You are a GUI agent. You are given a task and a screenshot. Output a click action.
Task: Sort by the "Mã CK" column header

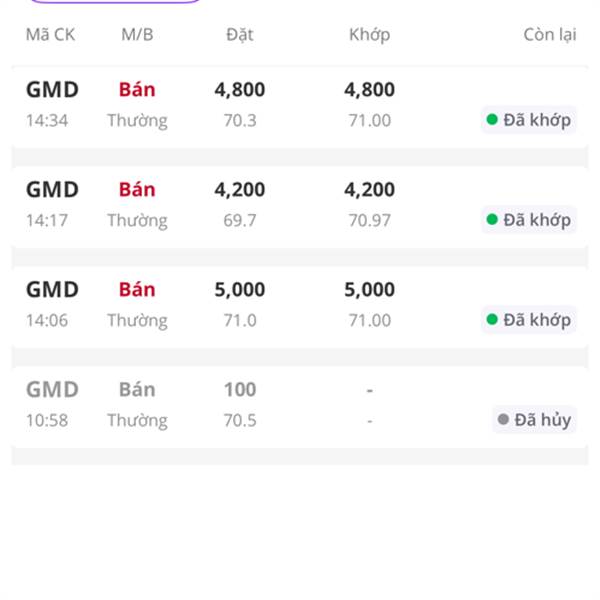click(50, 35)
